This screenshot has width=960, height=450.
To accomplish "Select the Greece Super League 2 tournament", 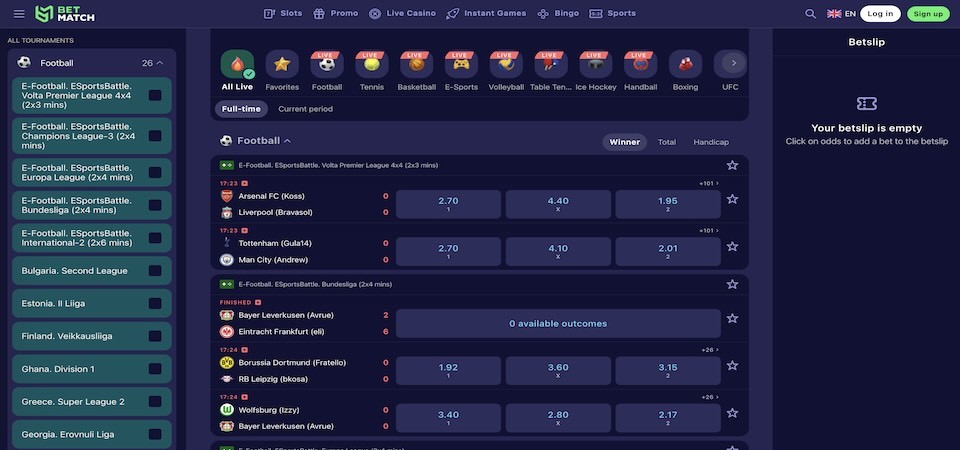I will click(92, 402).
